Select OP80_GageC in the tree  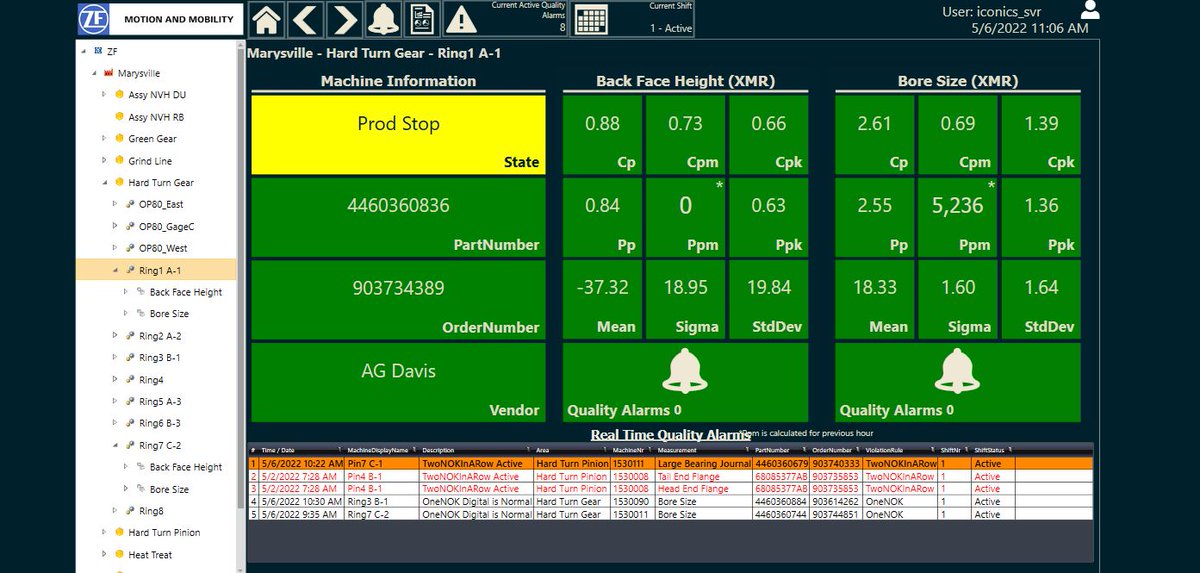pyautogui.click(x=166, y=227)
